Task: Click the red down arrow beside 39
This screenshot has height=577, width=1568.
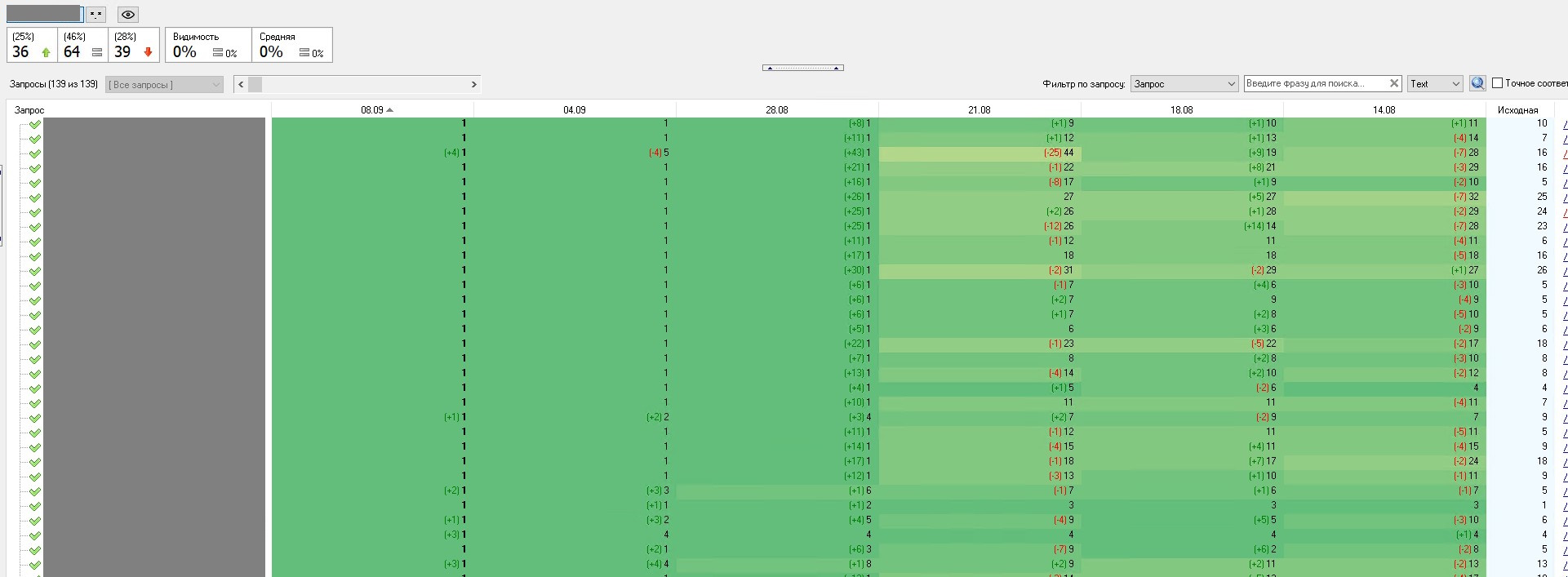Action: 148,52
